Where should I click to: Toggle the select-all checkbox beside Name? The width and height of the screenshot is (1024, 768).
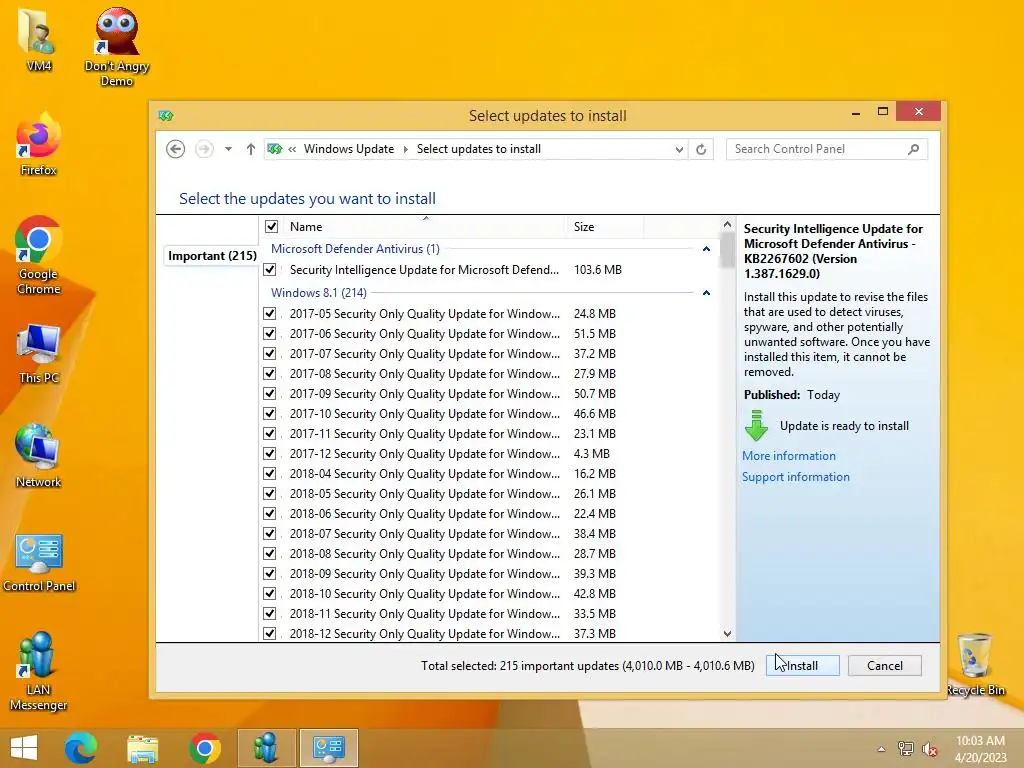click(x=271, y=227)
